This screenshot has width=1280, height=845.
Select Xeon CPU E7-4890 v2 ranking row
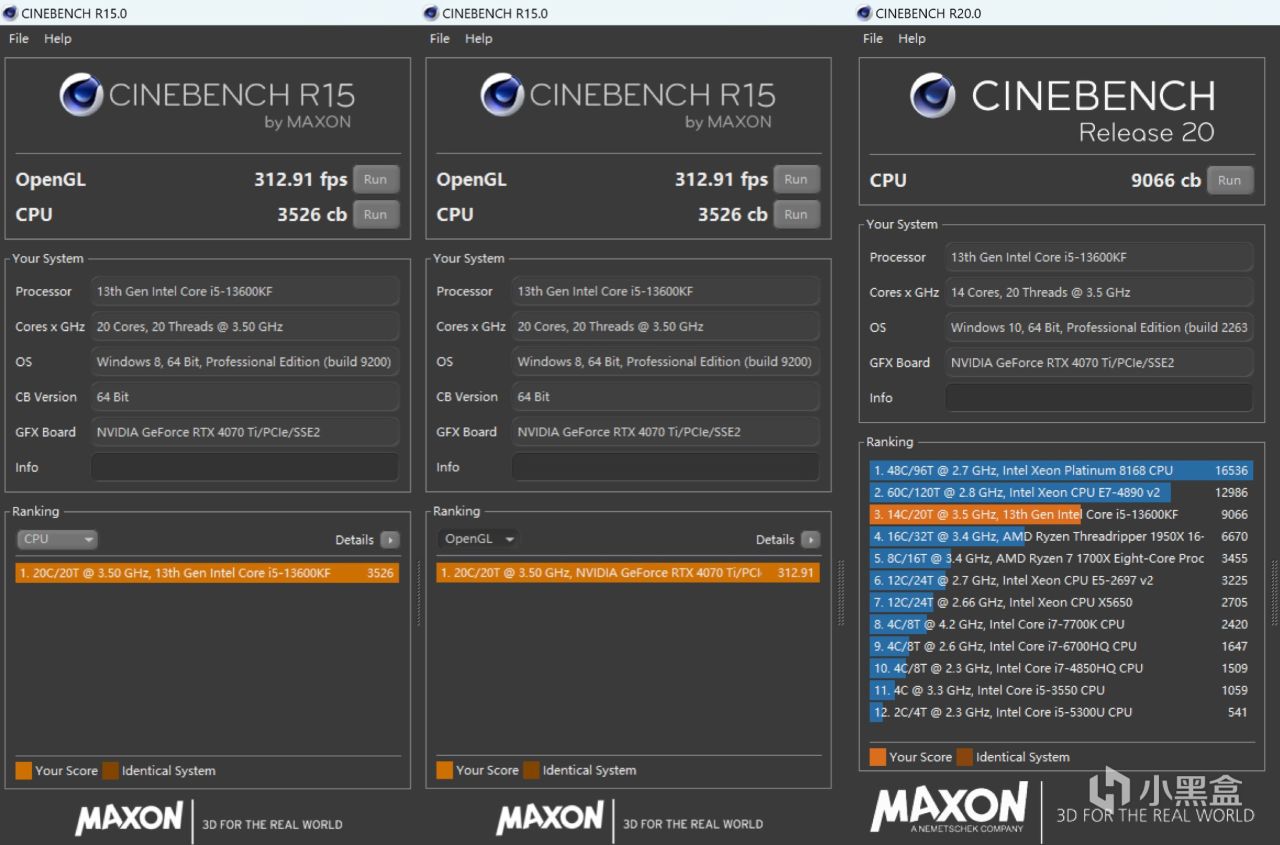(x=1061, y=492)
